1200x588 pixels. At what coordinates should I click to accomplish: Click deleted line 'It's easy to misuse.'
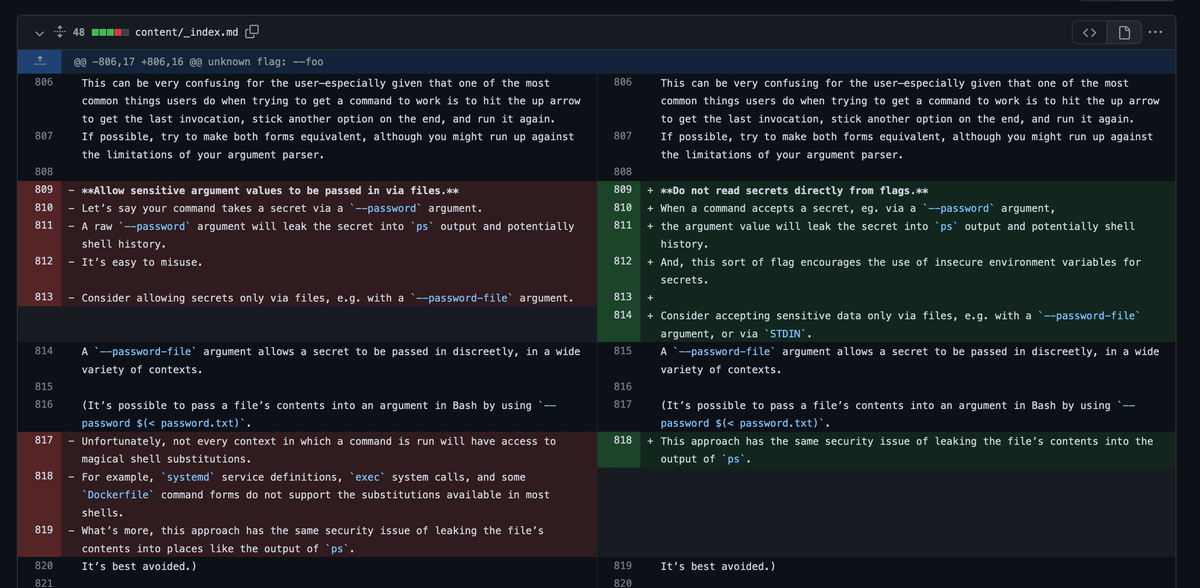pyautogui.click(x=141, y=262)
